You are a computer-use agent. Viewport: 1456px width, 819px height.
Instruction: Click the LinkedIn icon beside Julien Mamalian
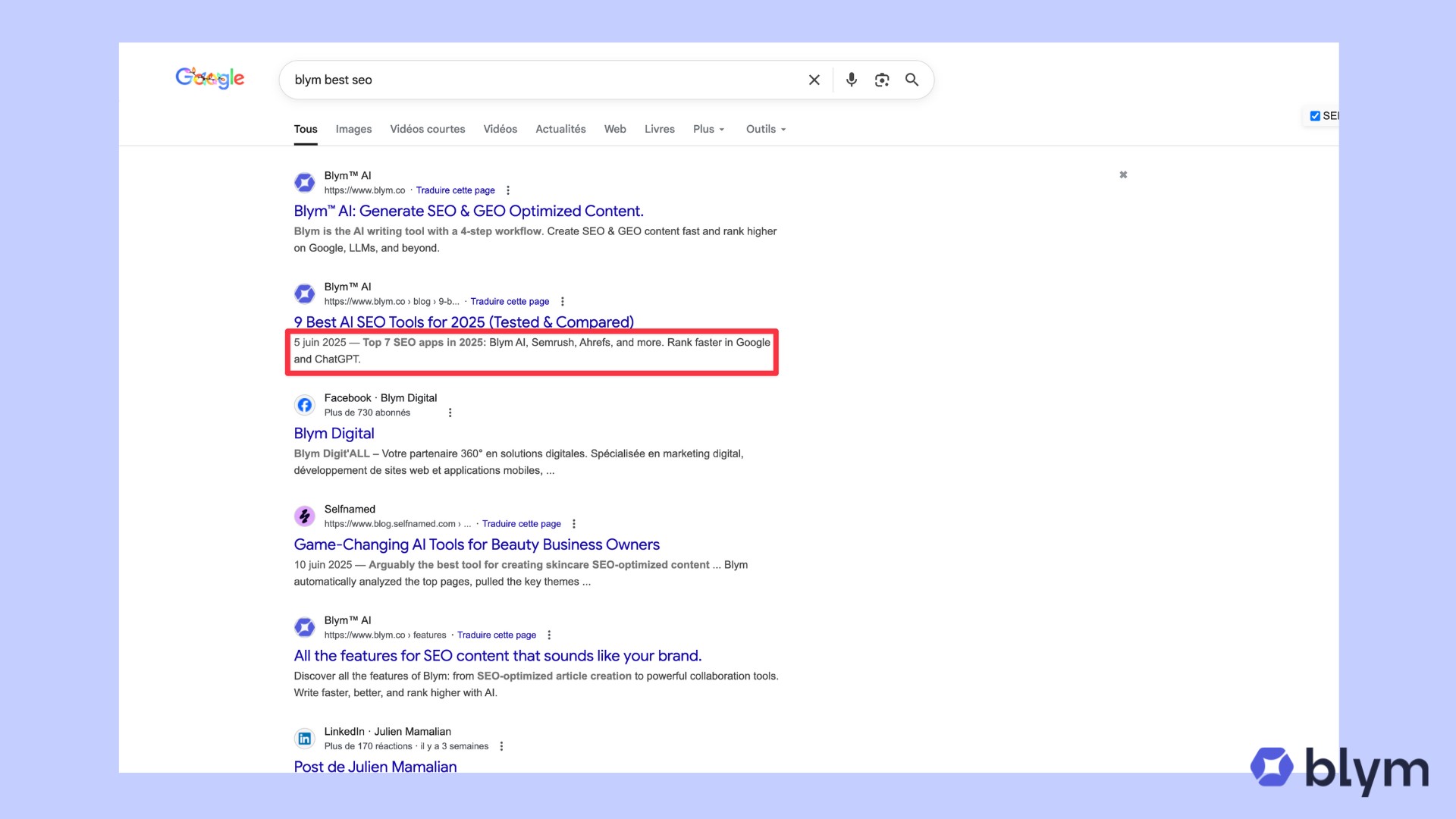[x=305, y=738]
